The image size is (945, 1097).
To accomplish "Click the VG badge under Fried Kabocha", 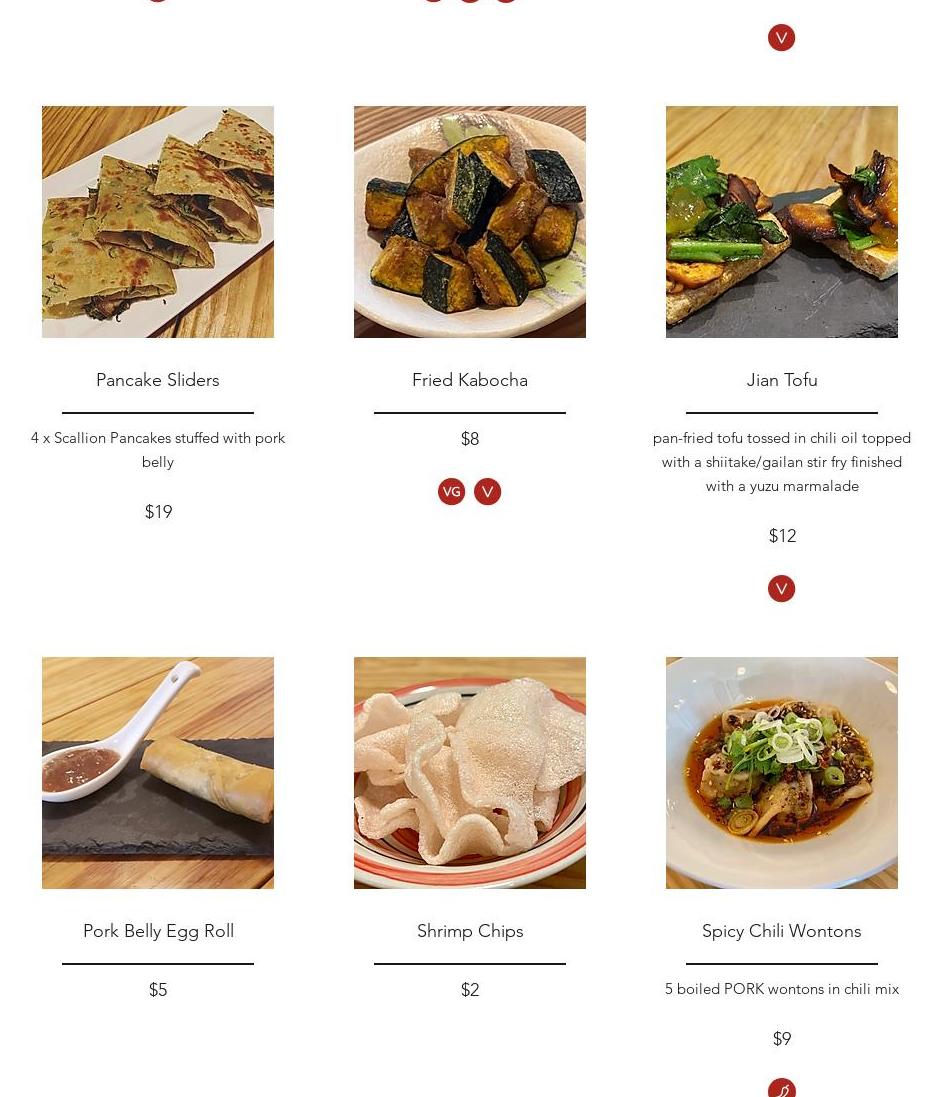I will tap(451, 491).
